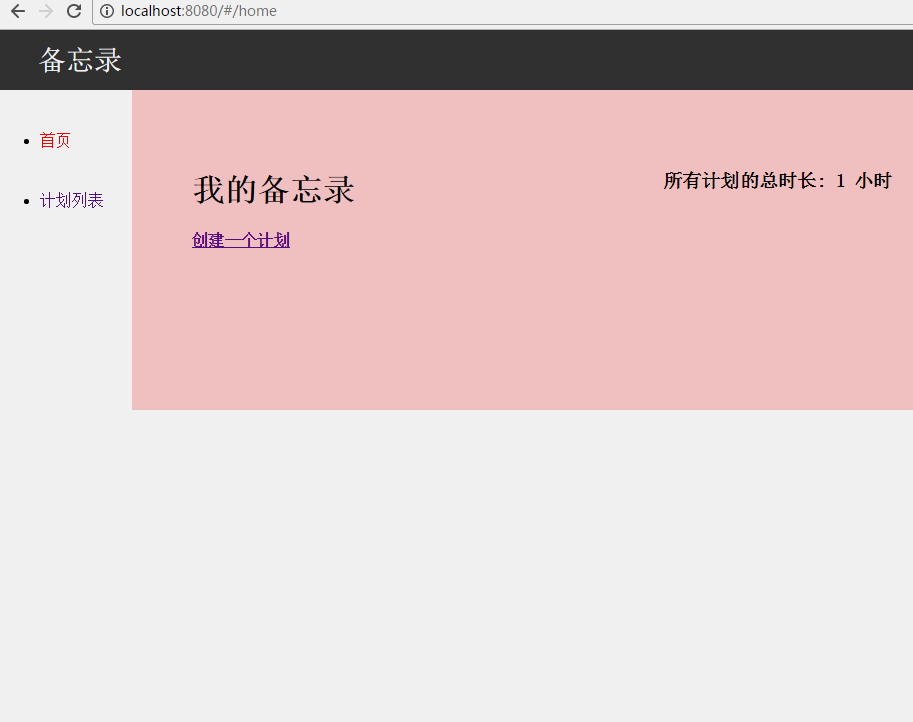Click the blank gray area below the pink panel
Viewport: 913px width, 722px height.
coord(500,560)
